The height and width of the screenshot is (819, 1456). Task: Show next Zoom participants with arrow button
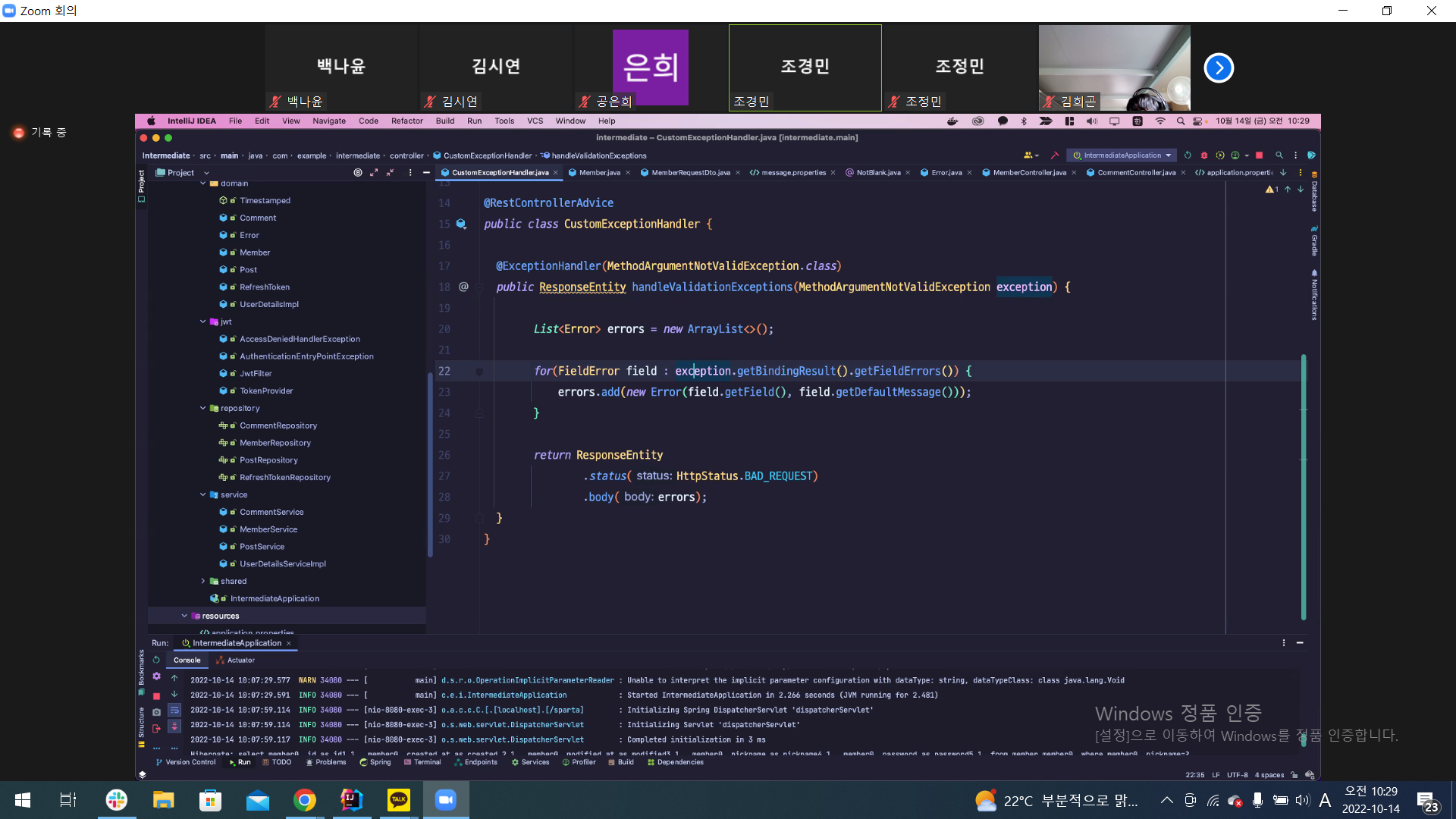tap(1219, 68)
